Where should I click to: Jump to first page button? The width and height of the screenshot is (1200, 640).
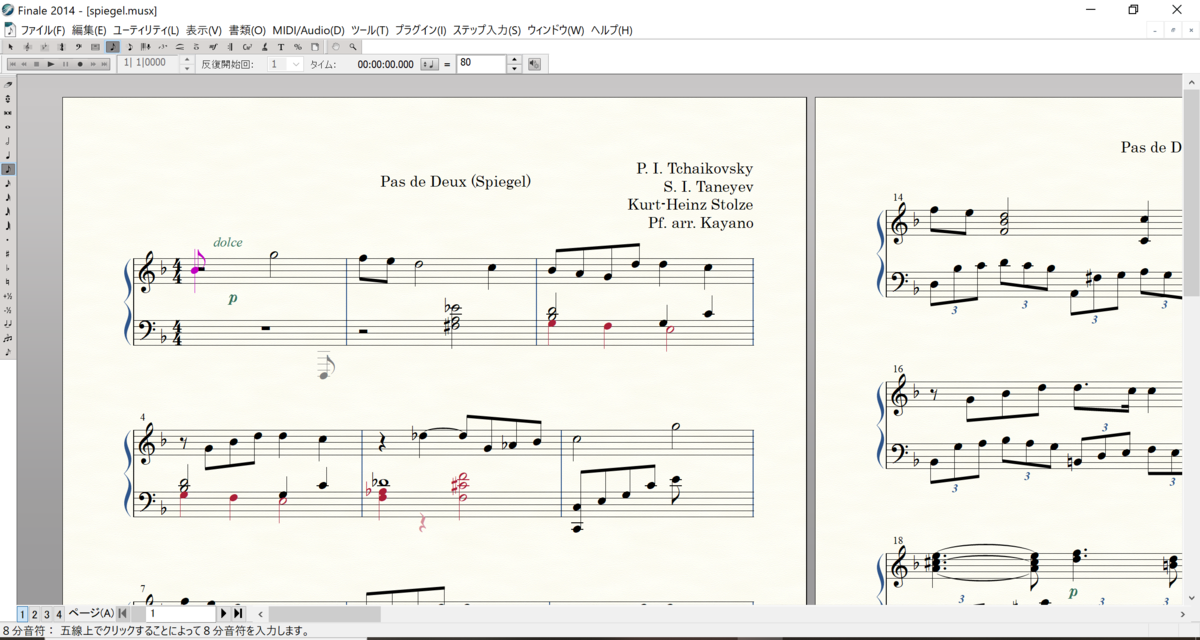point(123,614)
